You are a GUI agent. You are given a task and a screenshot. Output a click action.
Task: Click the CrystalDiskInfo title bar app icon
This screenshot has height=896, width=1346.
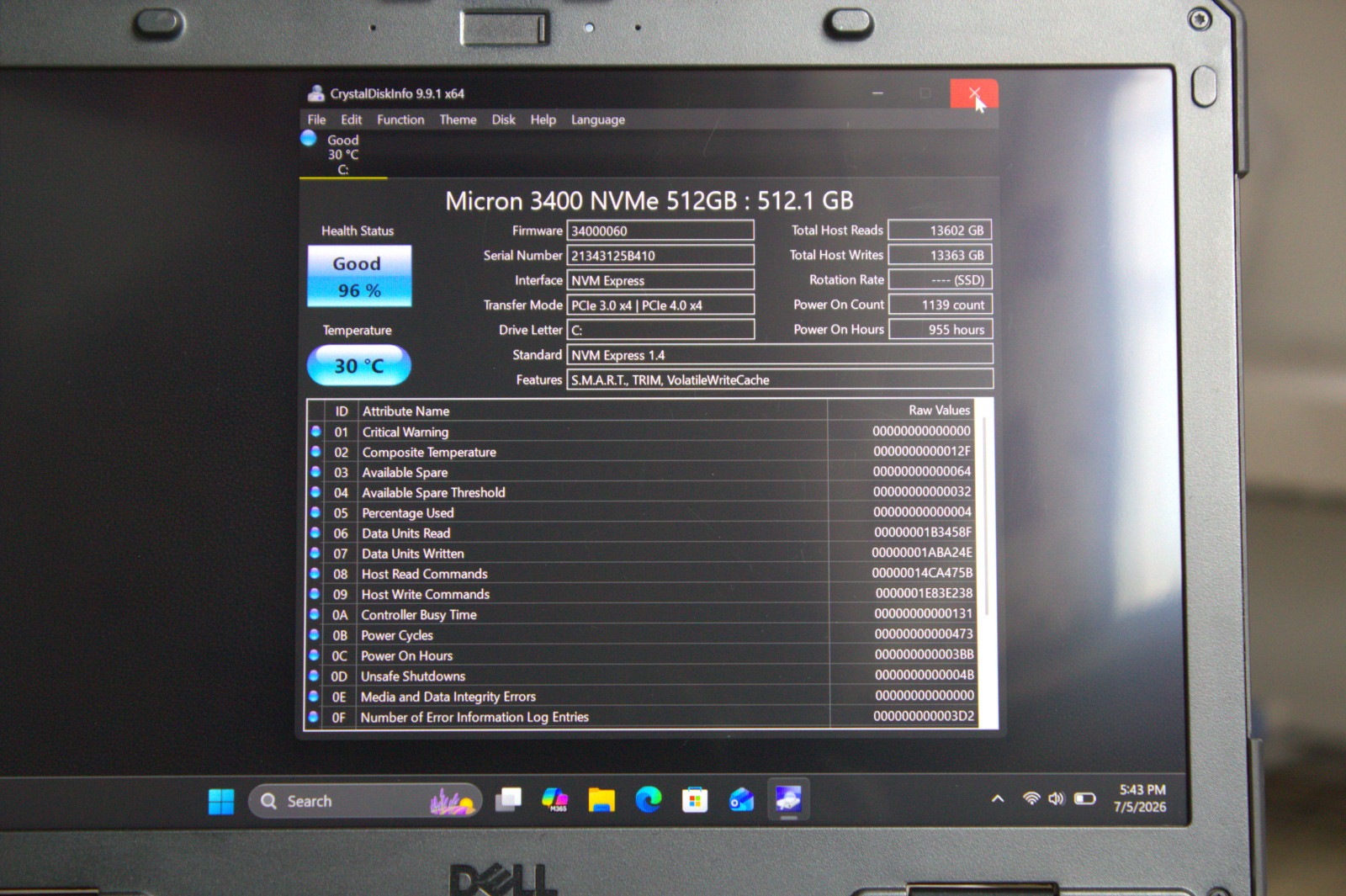316,93
